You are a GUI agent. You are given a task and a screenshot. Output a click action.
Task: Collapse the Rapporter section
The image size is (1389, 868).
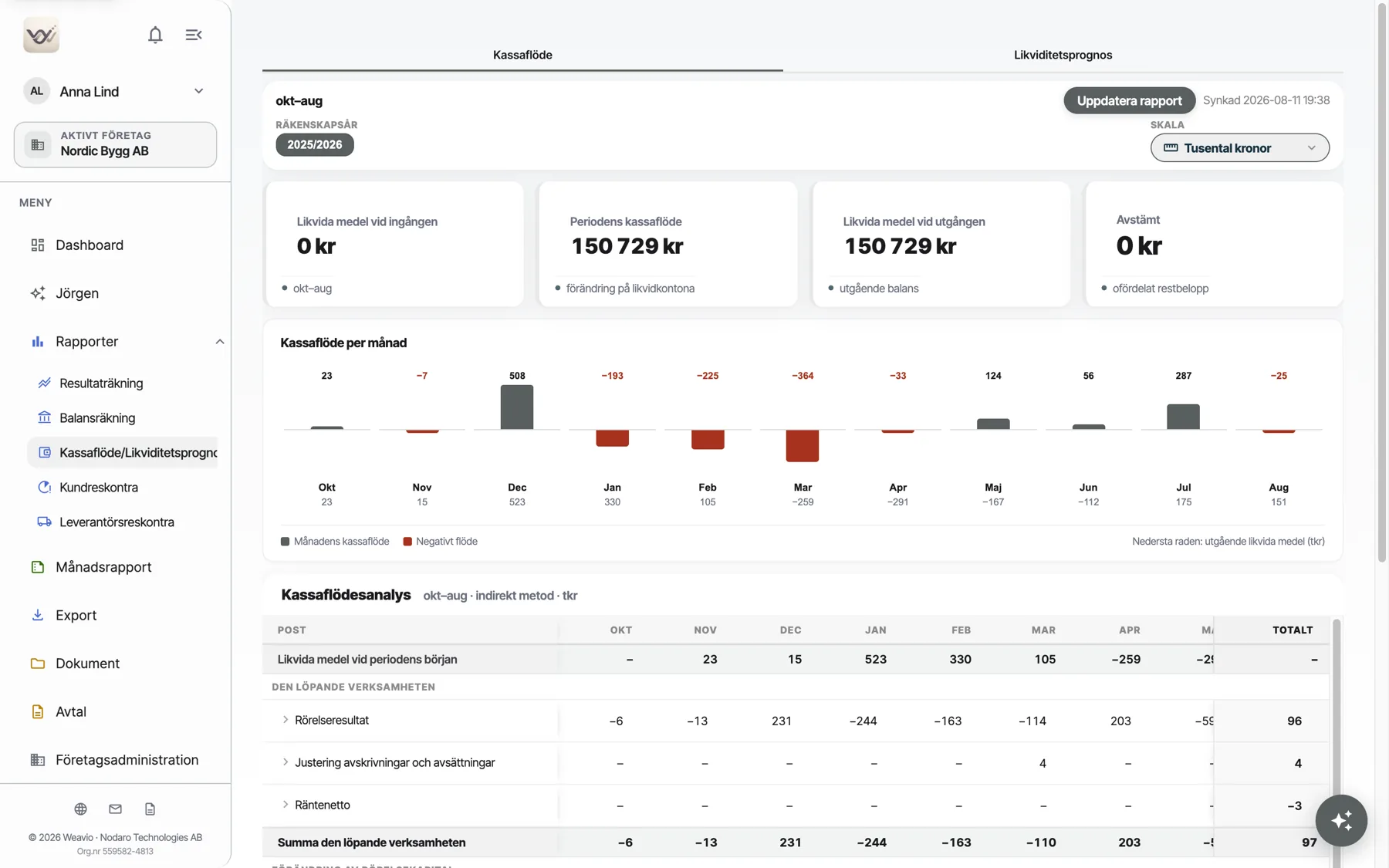[219, 341]
